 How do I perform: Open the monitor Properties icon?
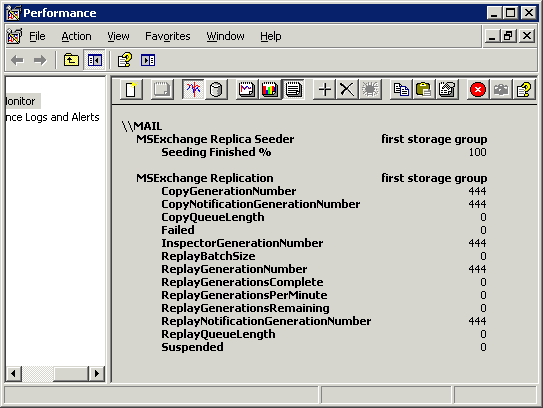point(447,90)
